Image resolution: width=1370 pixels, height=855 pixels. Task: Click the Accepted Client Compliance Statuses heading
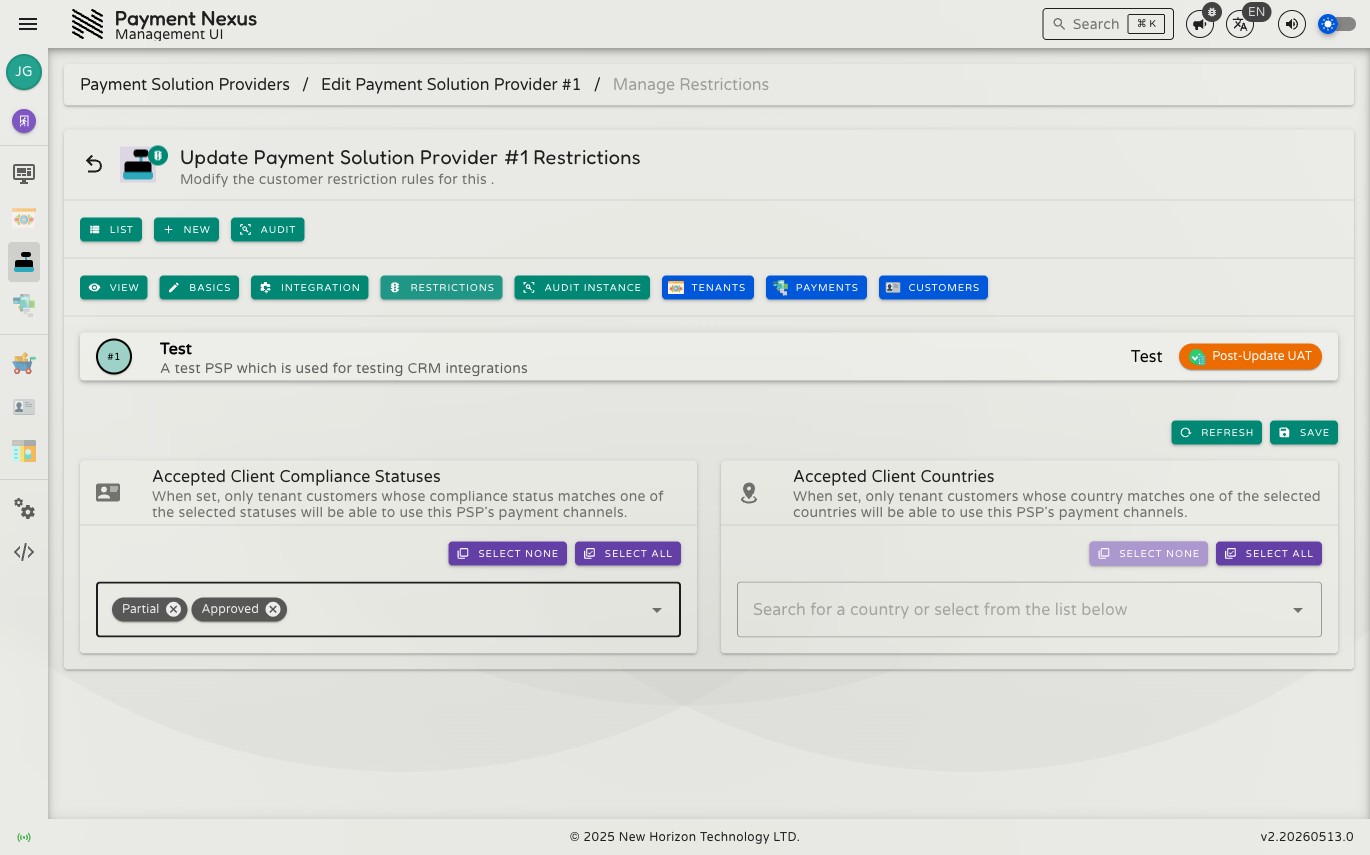[x=296, y=476]
